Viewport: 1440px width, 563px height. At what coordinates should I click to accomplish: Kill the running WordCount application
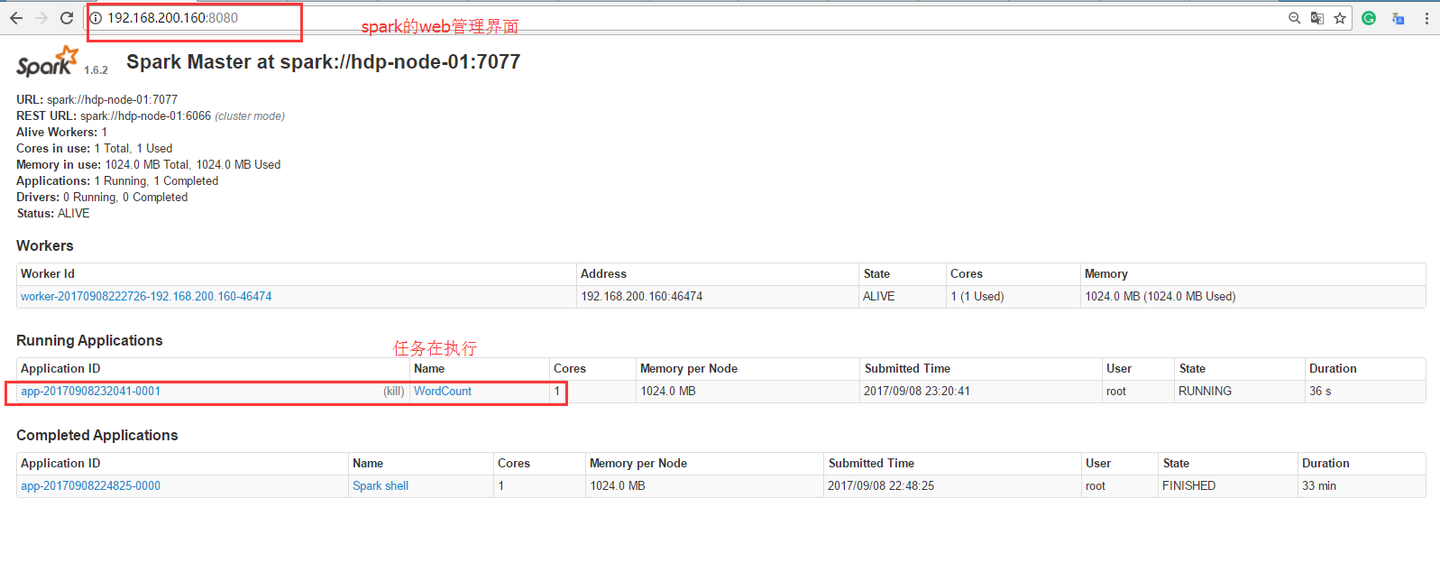point(393,391)
